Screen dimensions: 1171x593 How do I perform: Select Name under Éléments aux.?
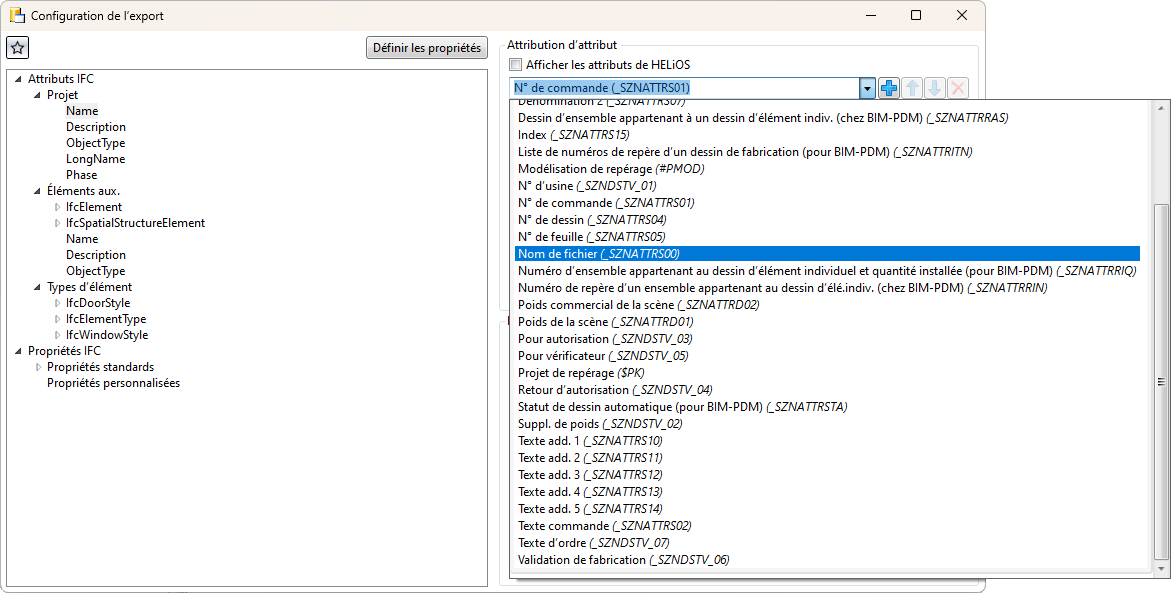[82, 239]
